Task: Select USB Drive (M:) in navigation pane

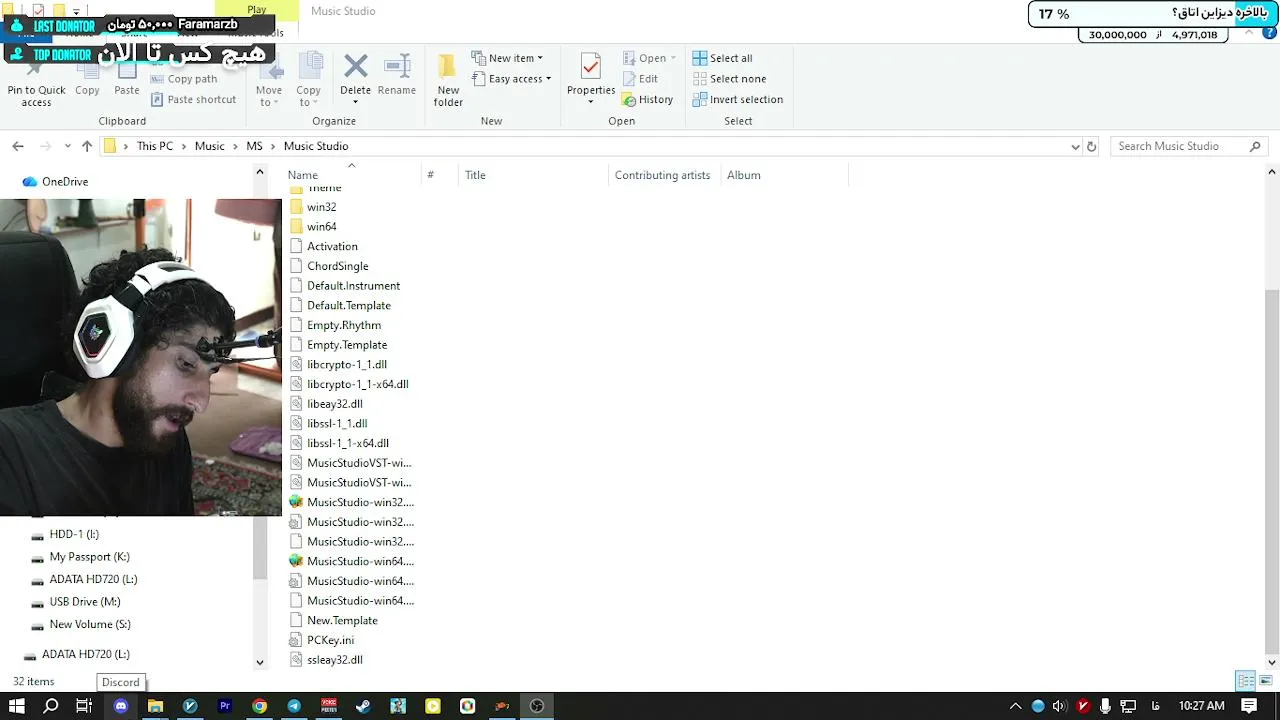Action: click(85, 602)
